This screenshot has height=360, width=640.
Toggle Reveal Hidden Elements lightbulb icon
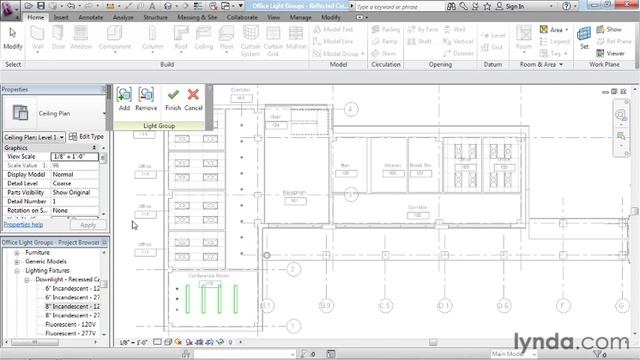click(231, 342)
